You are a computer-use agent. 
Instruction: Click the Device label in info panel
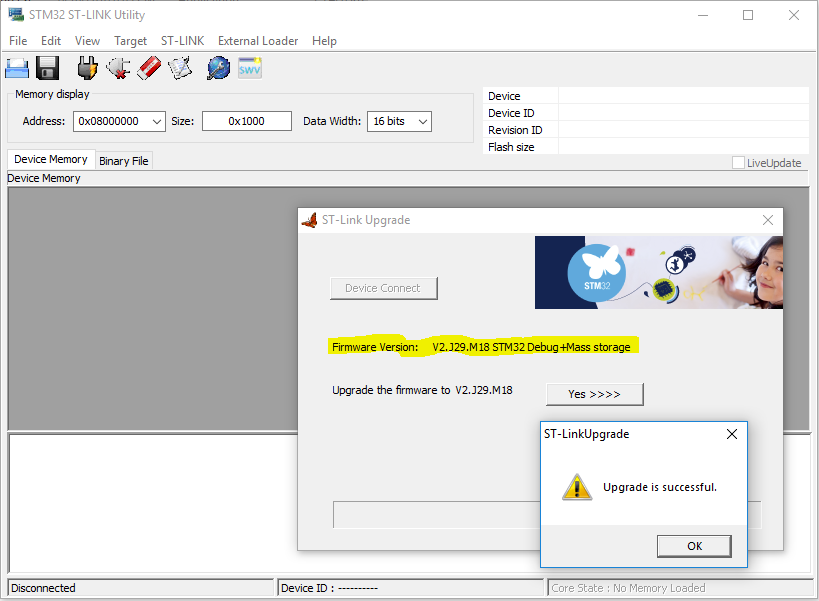[x=504, y=96]
